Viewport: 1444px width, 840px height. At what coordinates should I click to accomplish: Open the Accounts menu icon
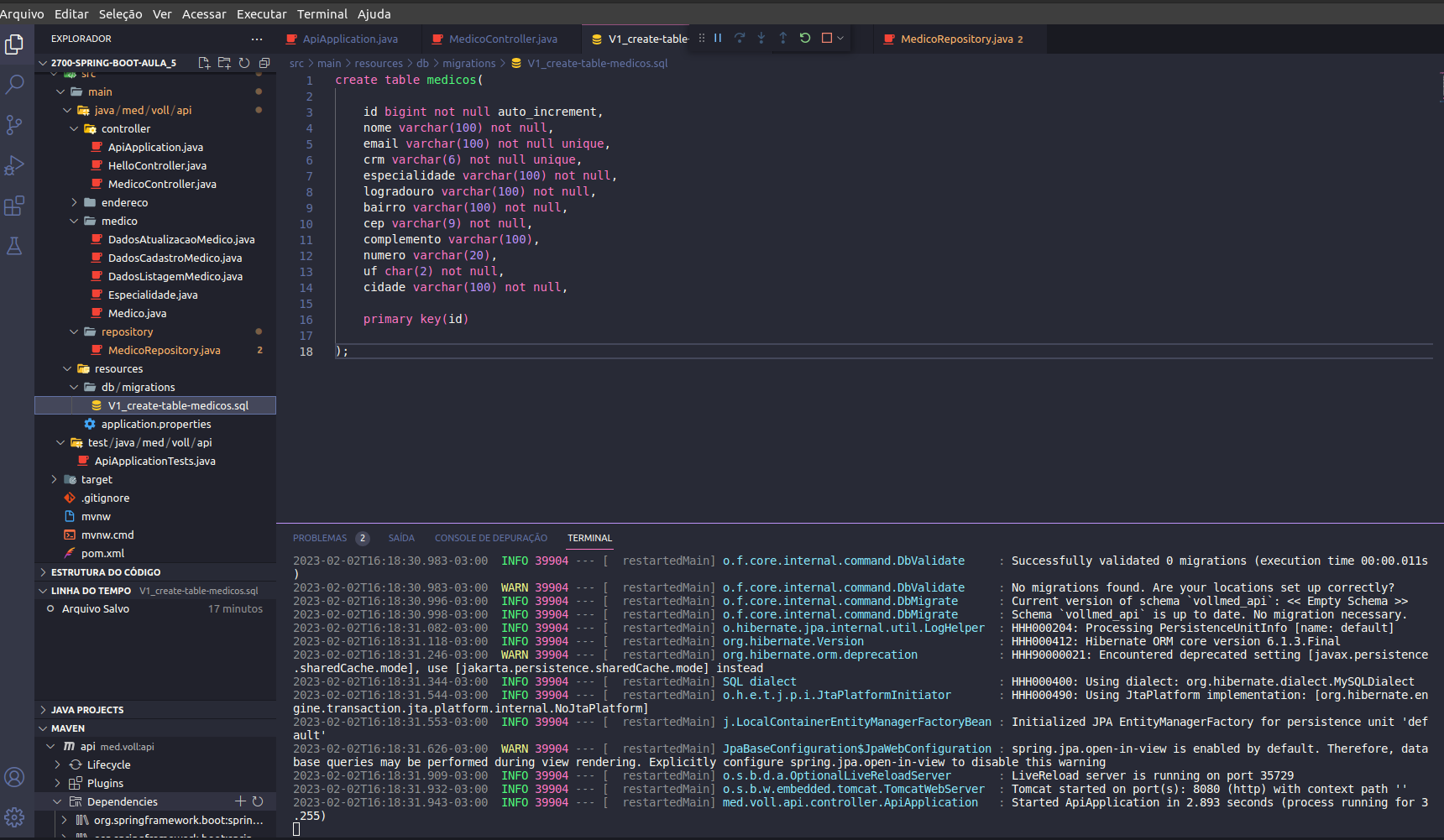pyautogui.click(x=14, y=777)
